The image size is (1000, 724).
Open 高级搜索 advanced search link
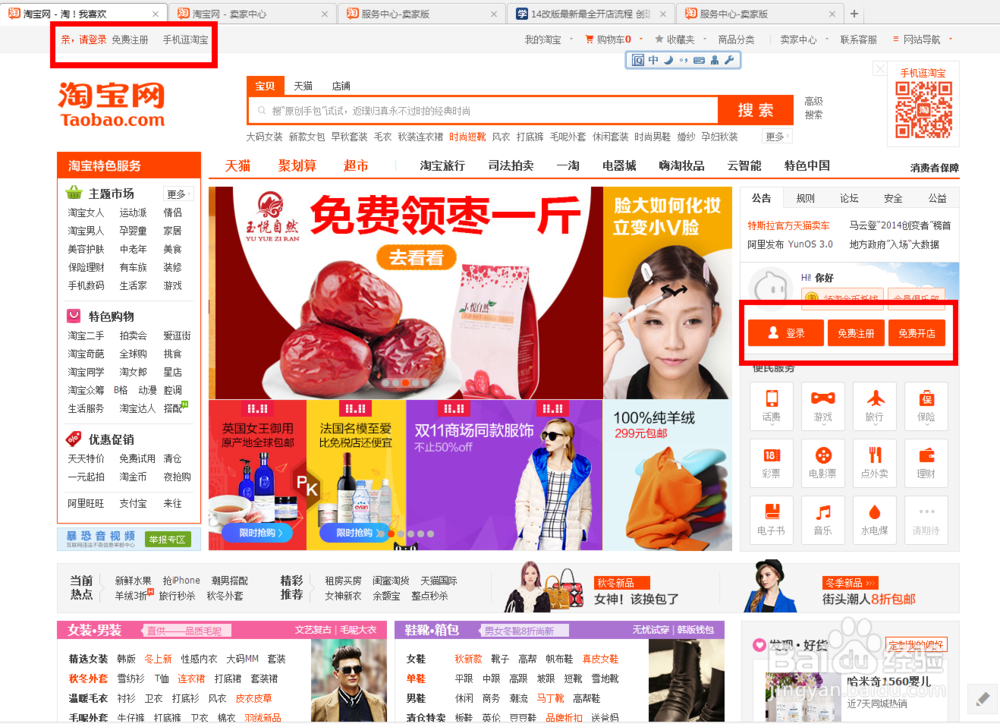[x=813, y=108]
